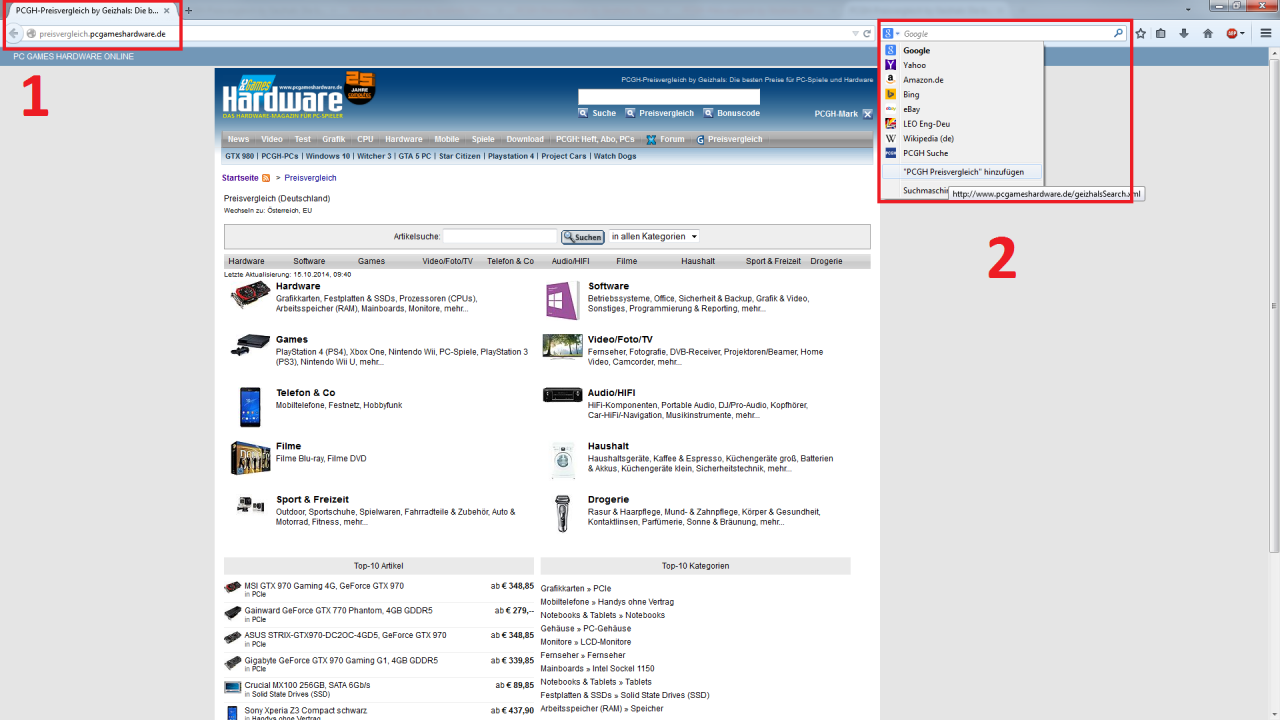Reload the page with the refresh icon

867,33
